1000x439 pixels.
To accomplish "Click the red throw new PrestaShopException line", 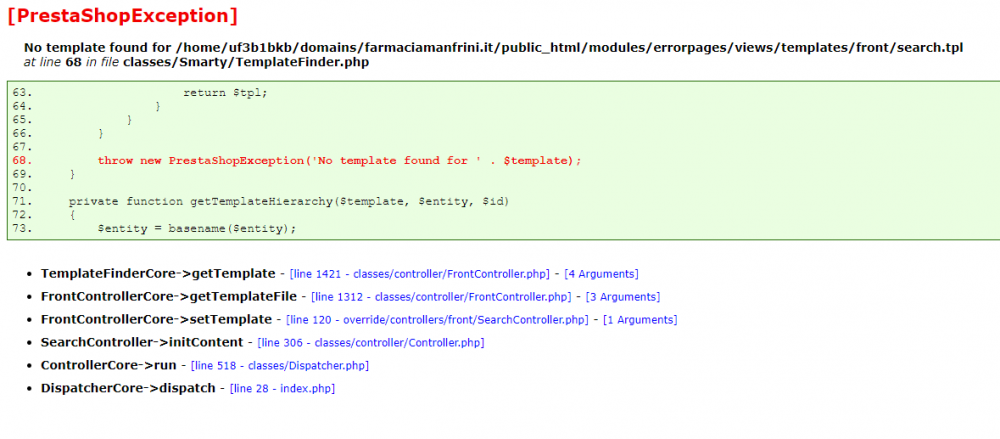I will pyautogui.click(x=339, y=161).
